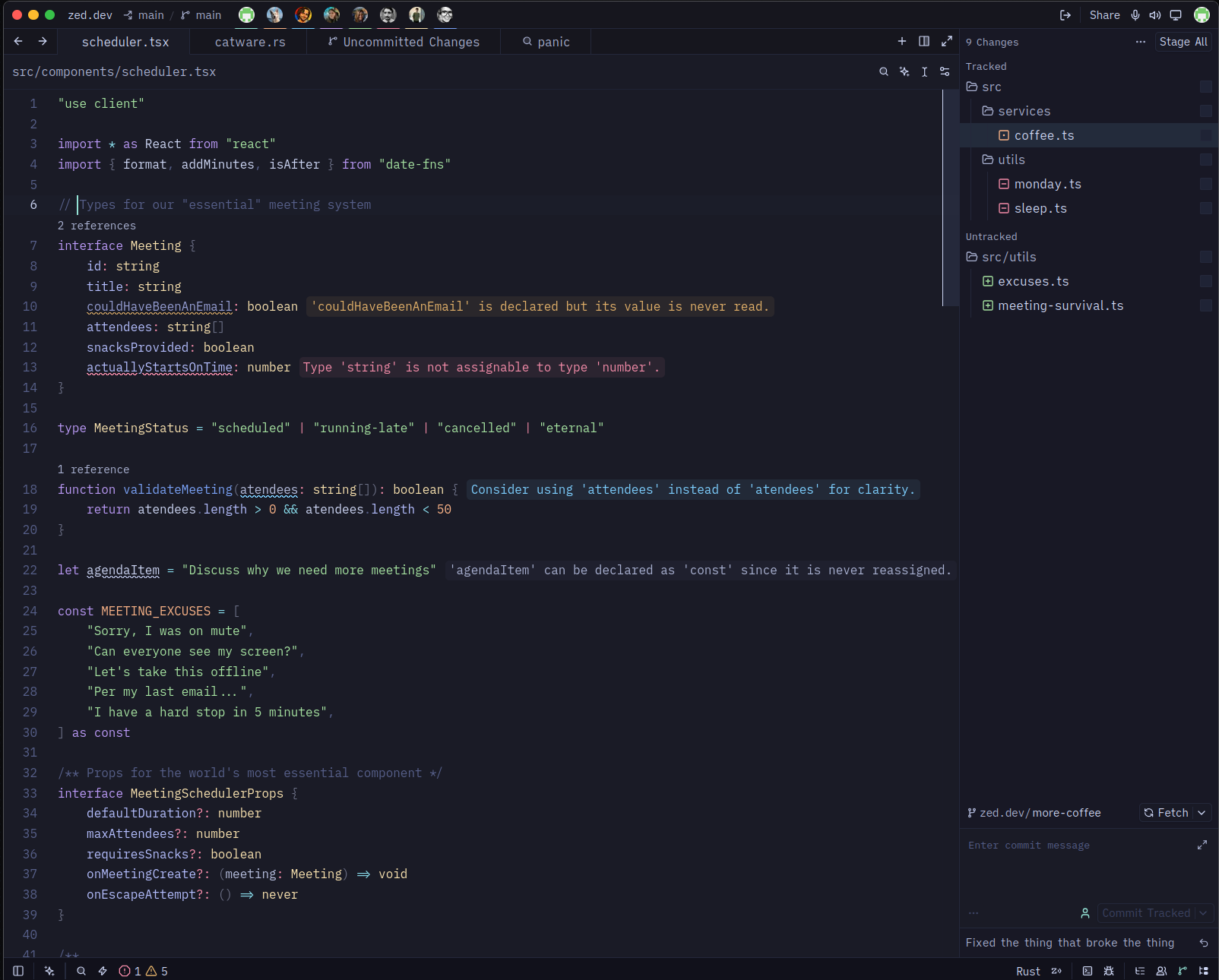The image size is (1219, 980).
Task: Collapse the tracked src folder
Action: [x=983, y=87]
